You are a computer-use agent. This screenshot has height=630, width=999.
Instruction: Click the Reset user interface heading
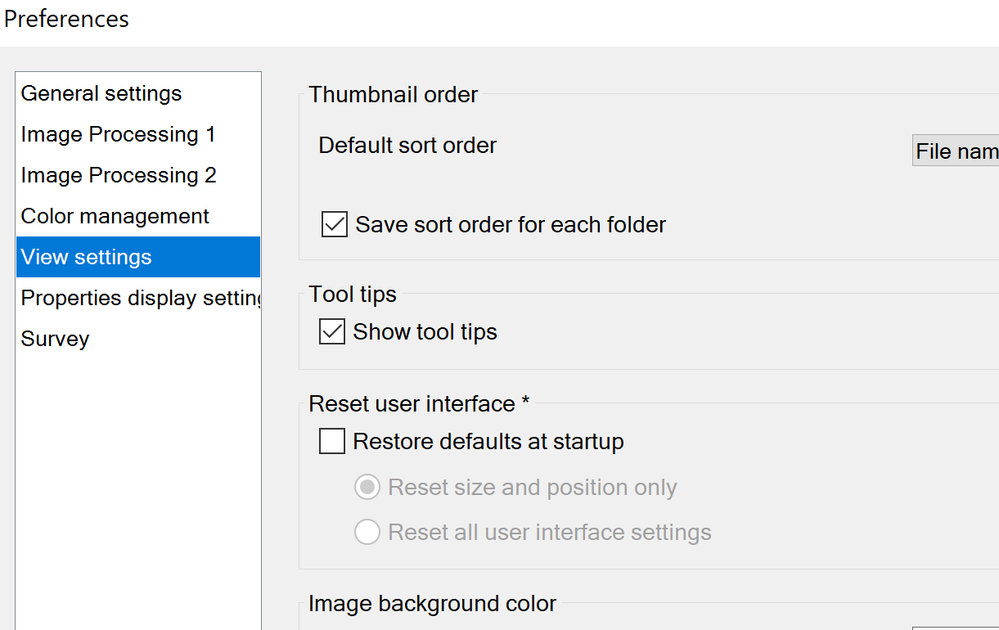(x=418, y=404)
